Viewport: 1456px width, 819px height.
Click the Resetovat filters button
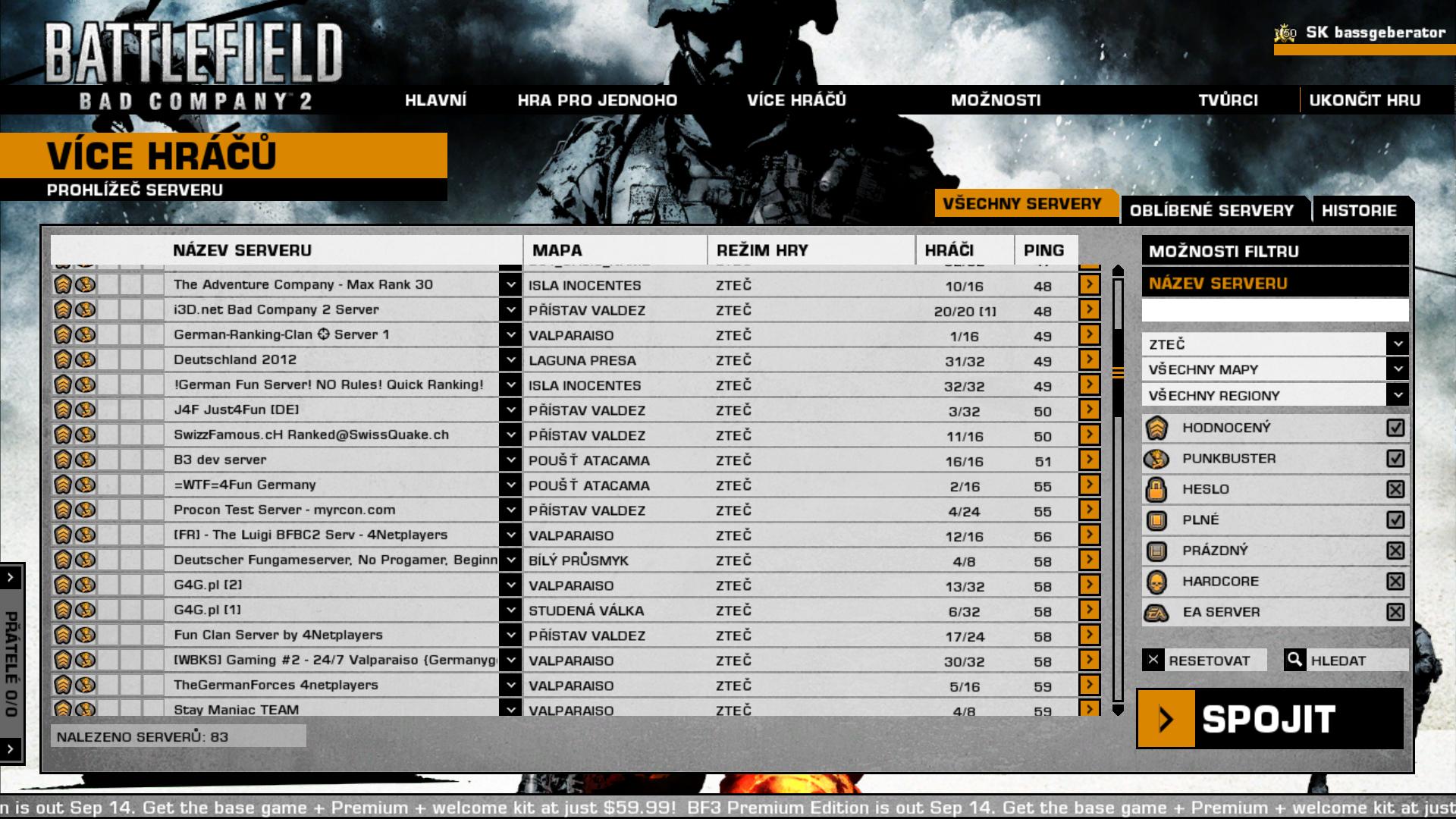pyautogui.click(x=1204, y=660)
